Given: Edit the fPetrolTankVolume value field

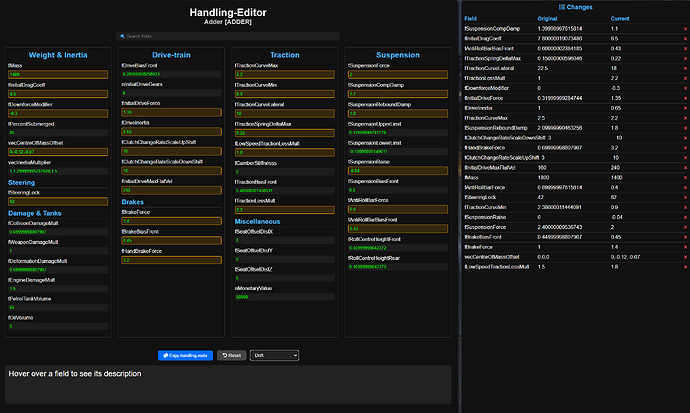Looking at the screenshot, I should (x=58, y=307).
